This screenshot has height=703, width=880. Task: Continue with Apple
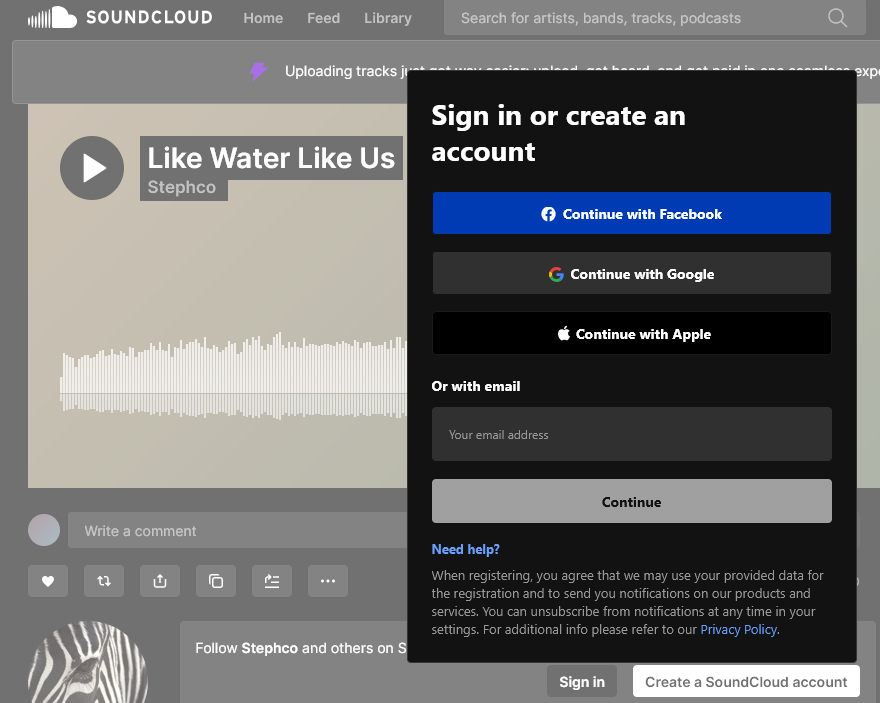[x=631, y=333]
